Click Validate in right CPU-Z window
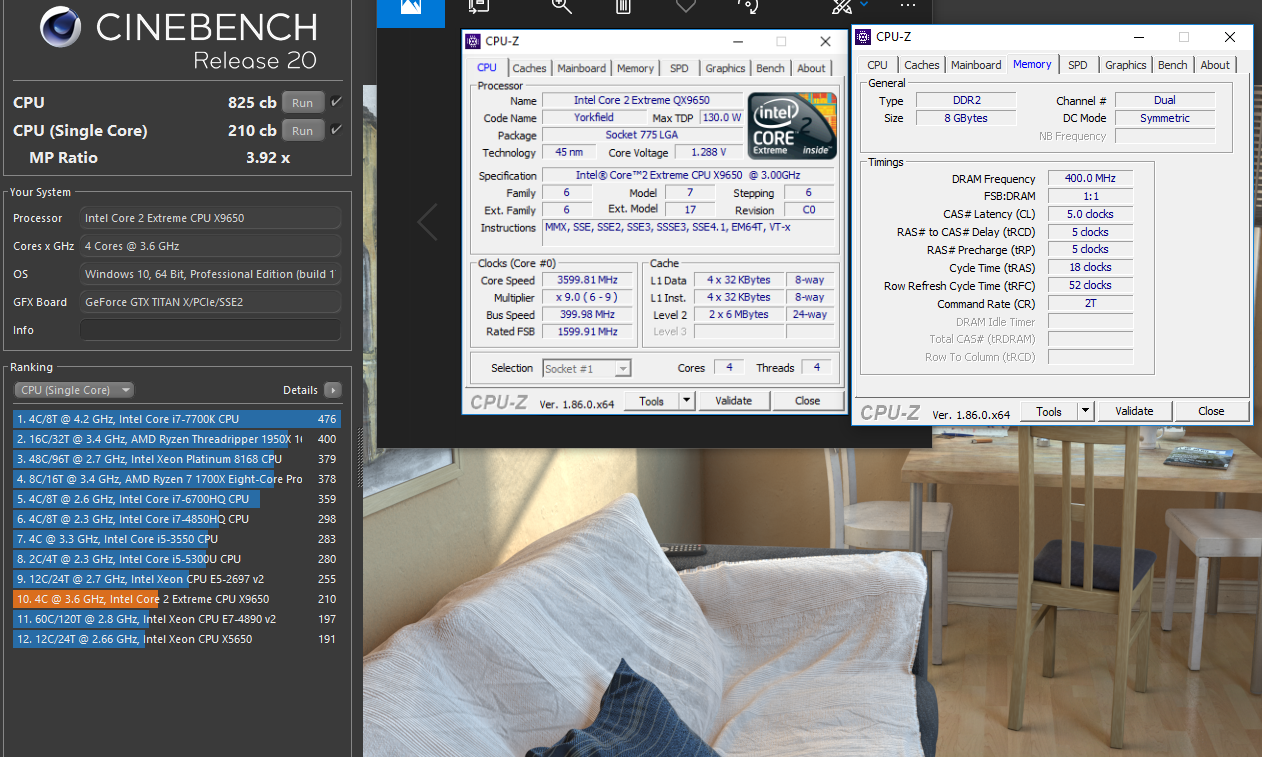This screenshot has width=1262, height=757. (x=1134, y=411)
